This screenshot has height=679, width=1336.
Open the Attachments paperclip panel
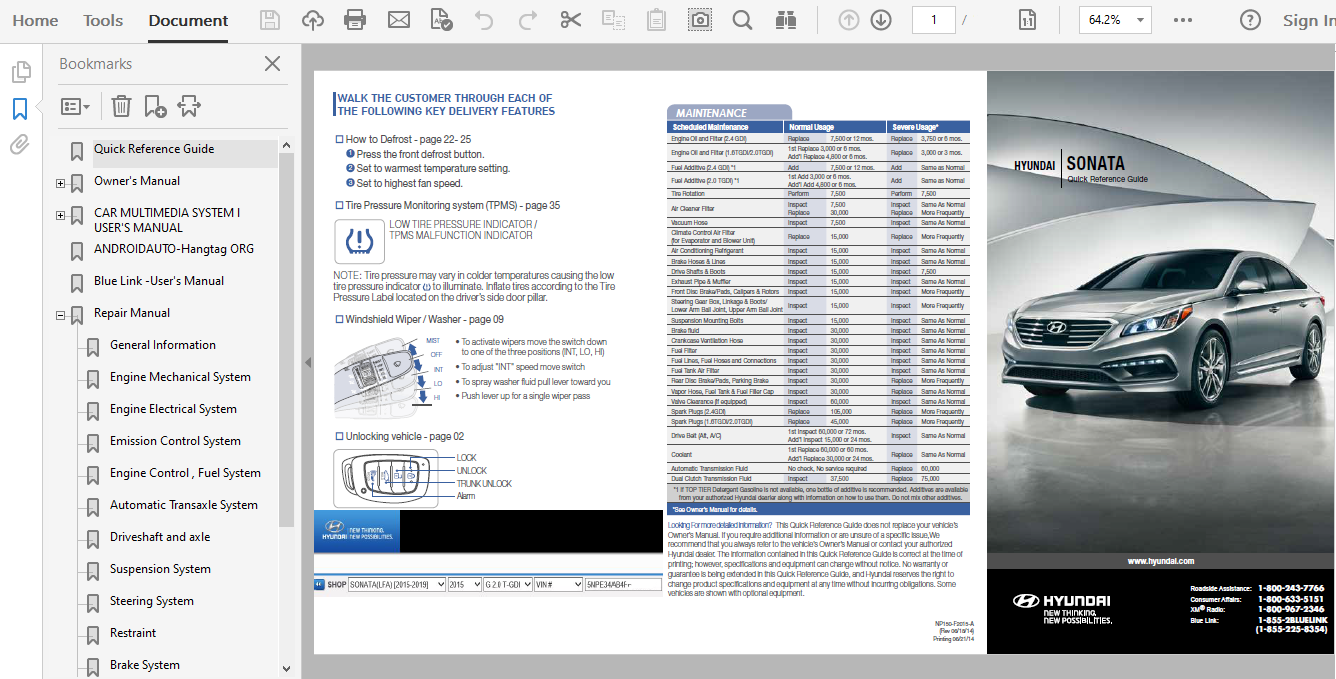pyautogui.click(x=20, y=145)
